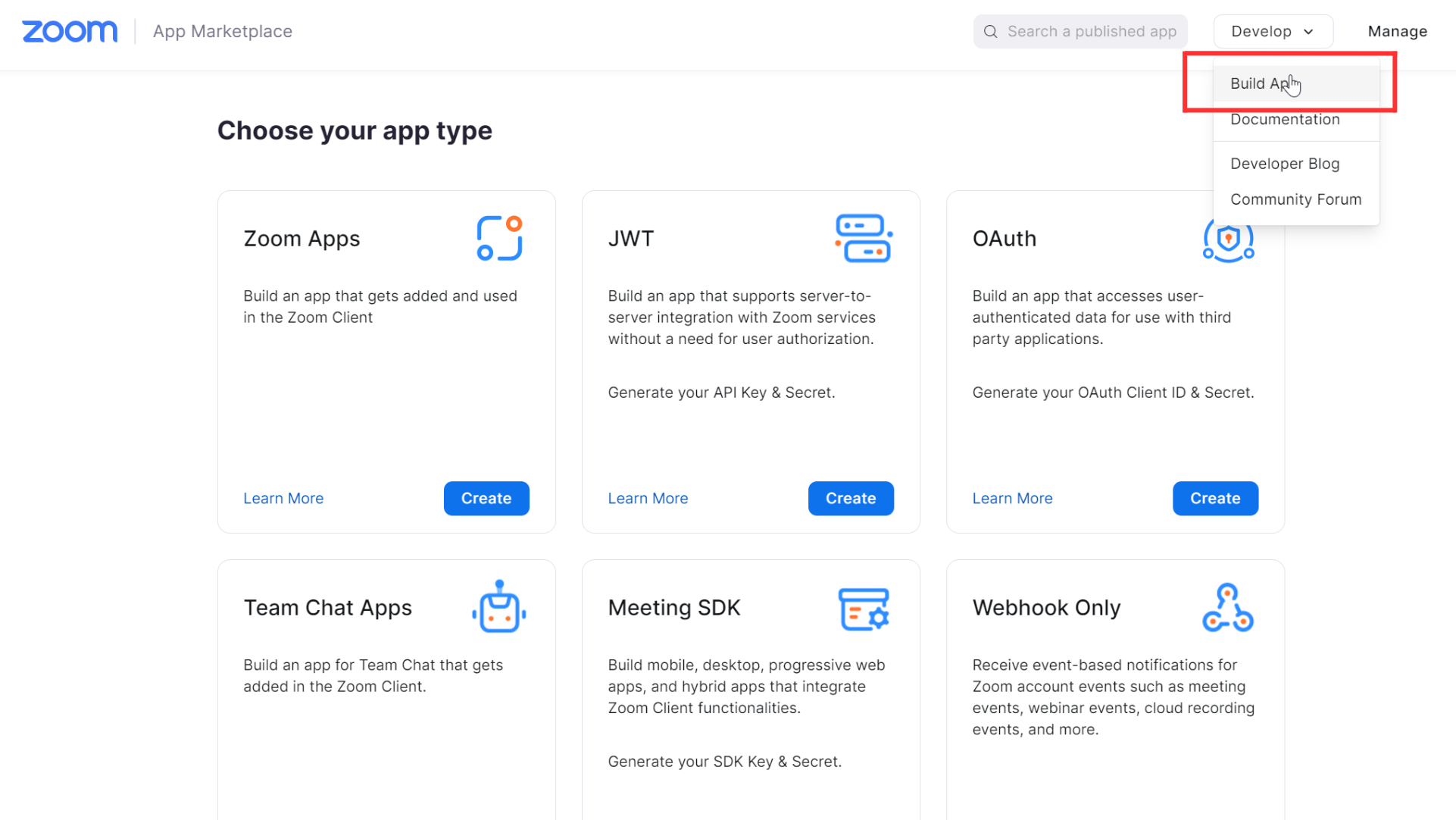Click the Zoom Apps card icon
1456x820 pixels.
pos(499,239)
